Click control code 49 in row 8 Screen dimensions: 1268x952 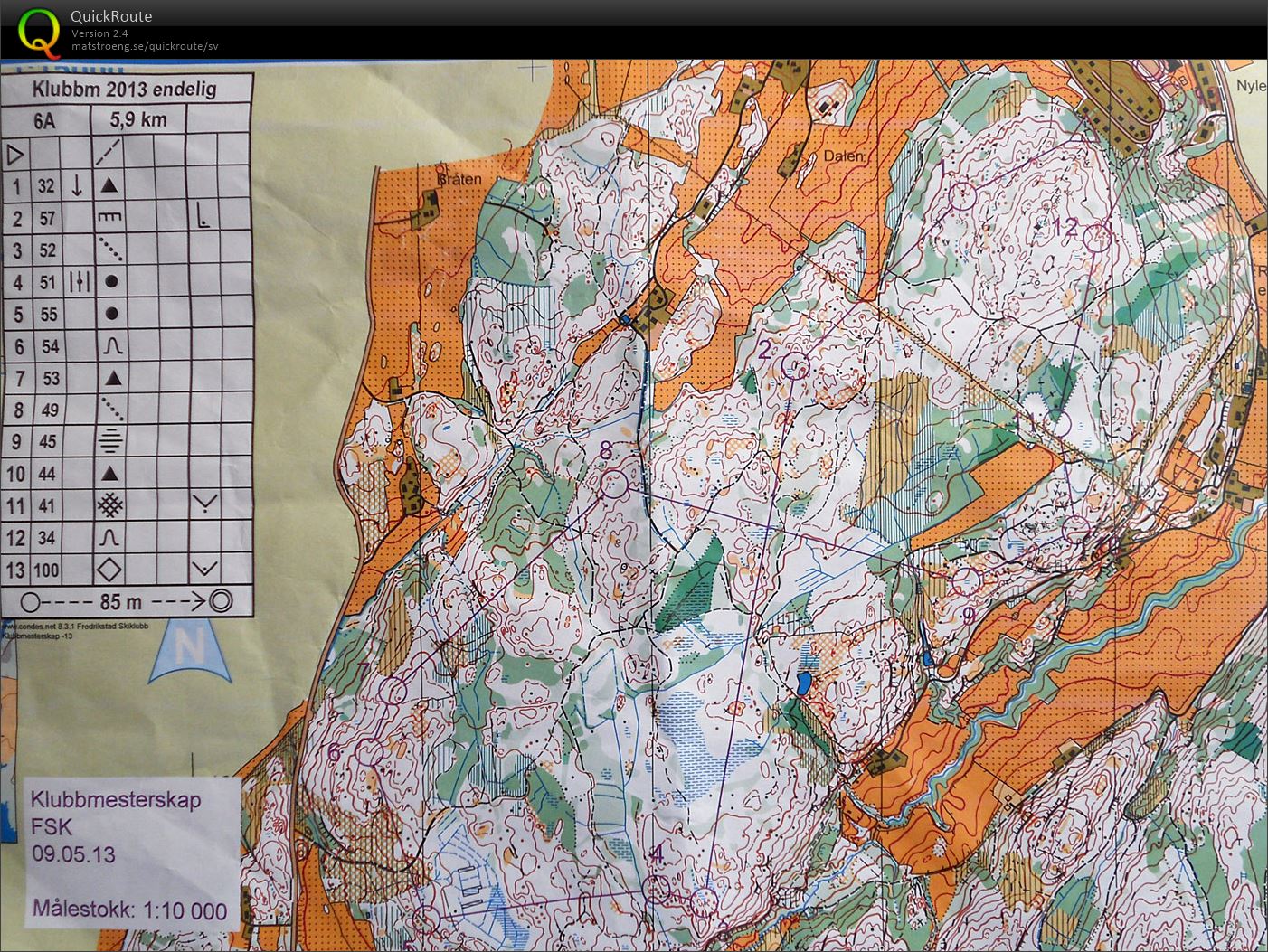pos(49,410)
